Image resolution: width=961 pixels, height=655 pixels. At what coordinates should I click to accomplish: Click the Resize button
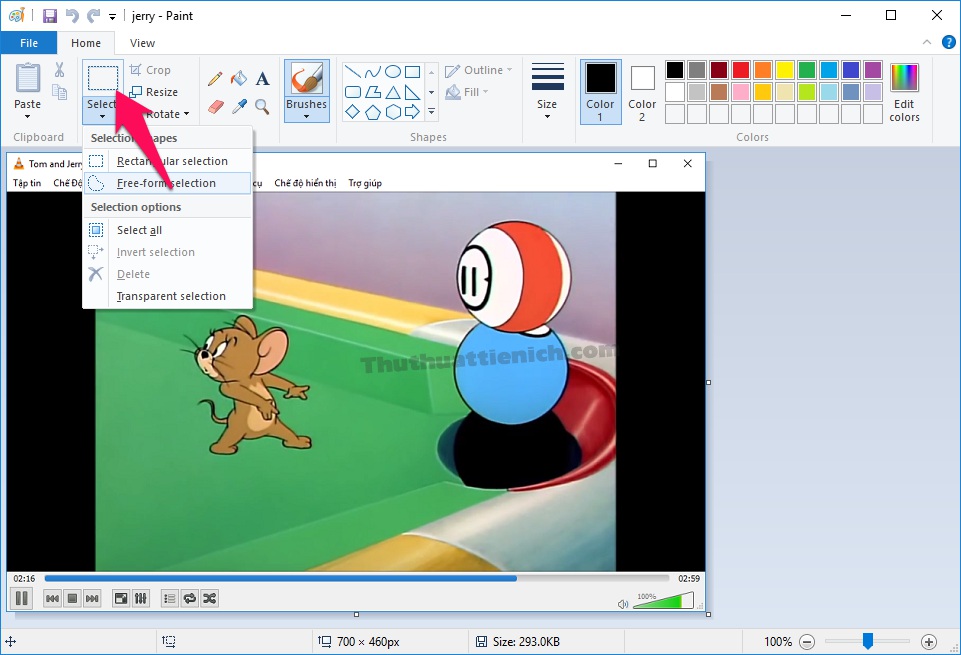tap(154, 92)
